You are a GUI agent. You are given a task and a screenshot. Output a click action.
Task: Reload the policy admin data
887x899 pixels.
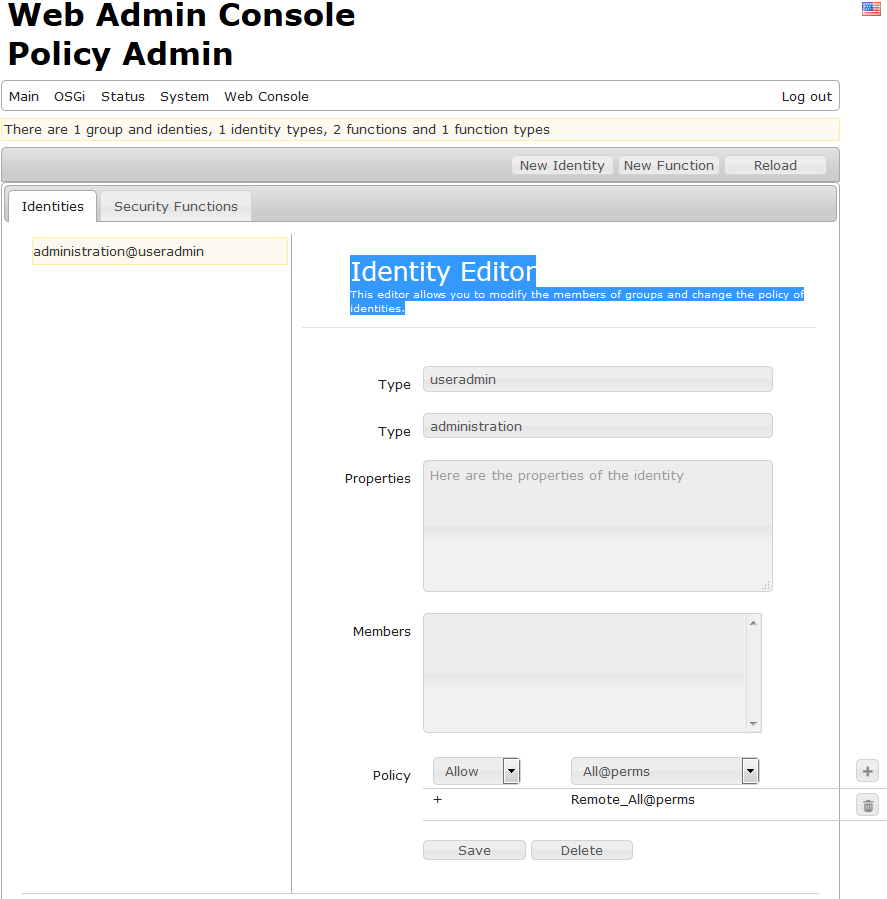pyautogui.click(x=775, y=166)
